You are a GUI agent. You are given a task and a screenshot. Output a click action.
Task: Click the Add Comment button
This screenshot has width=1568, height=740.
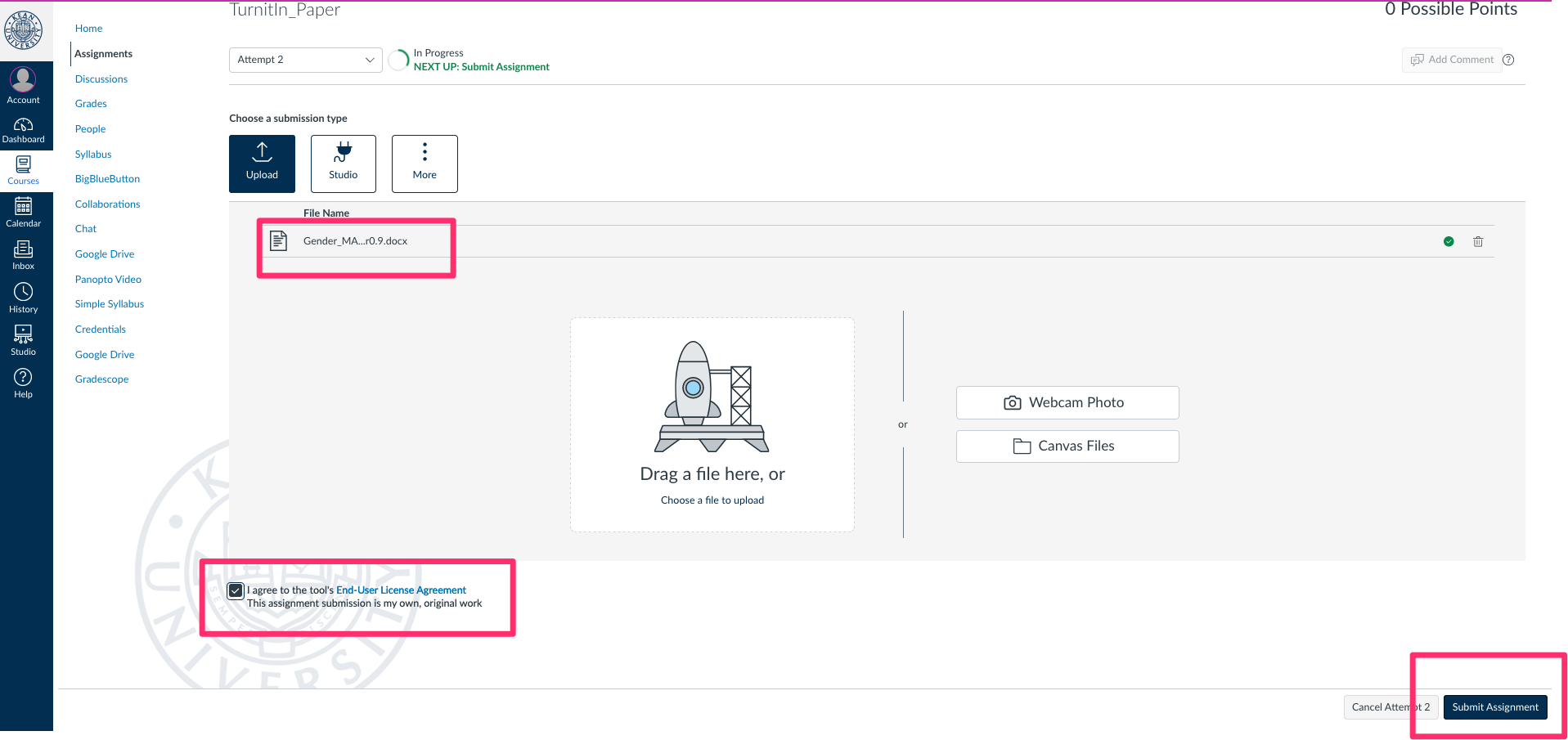click(x=1452, y=60)
